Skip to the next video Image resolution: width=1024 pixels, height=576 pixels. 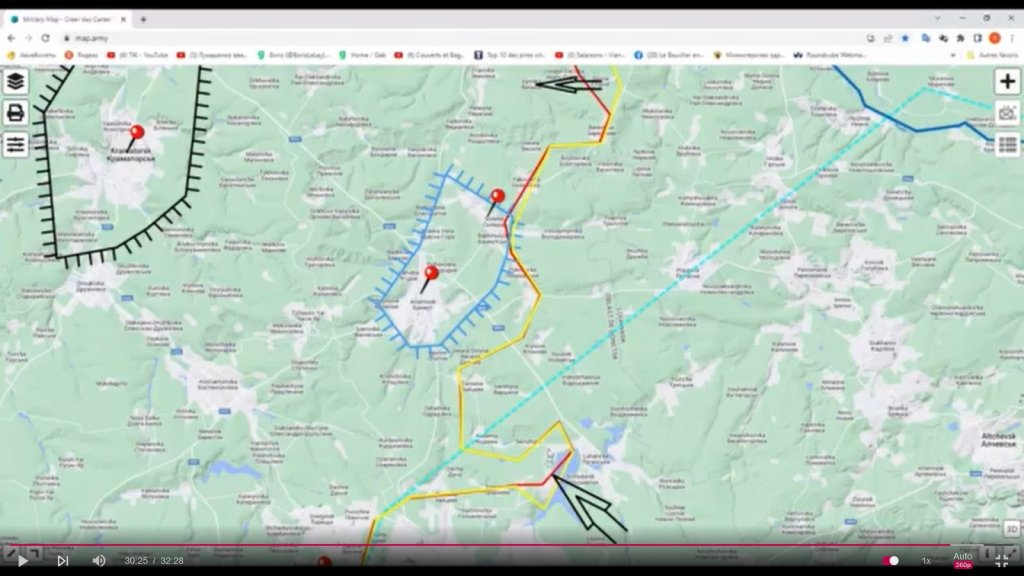(62, 561)
